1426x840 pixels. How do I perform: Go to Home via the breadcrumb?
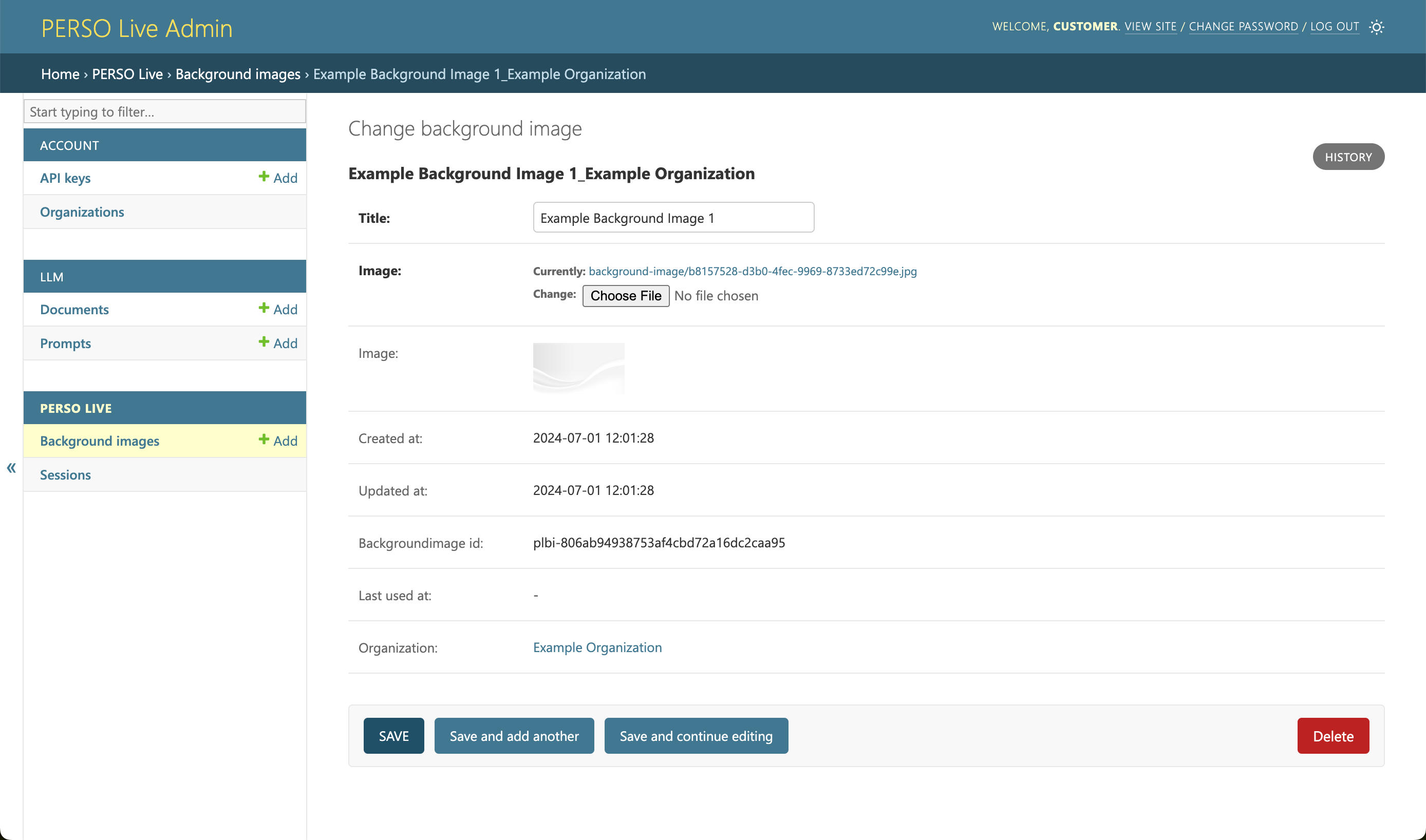pos(60,74)
